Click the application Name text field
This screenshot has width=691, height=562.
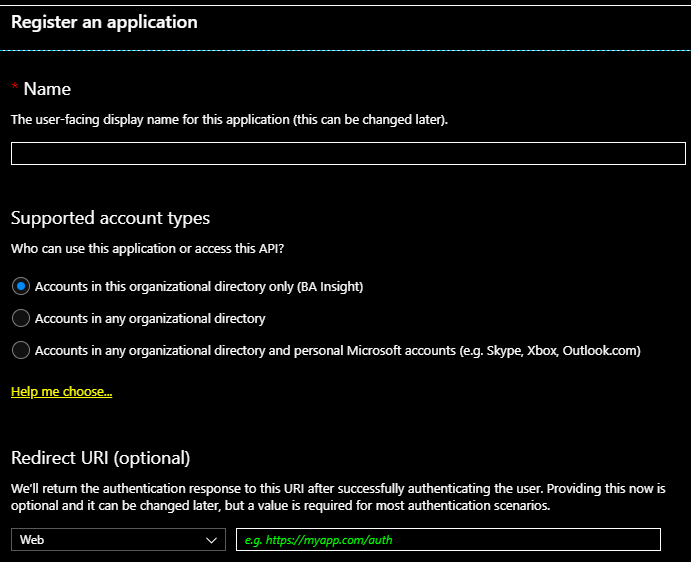[x=347, y=153]
